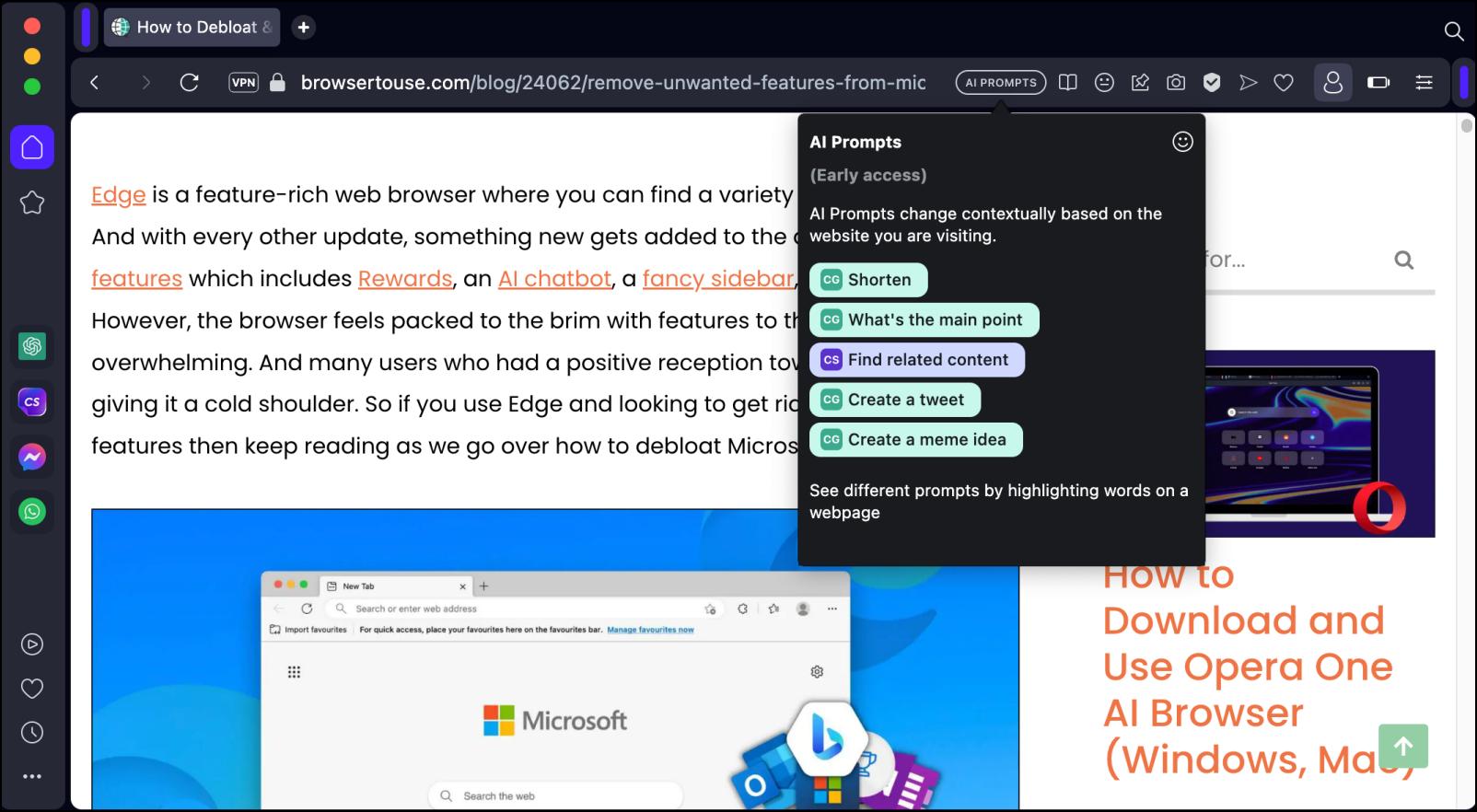1477x812 pixels.
Task: View site security lock information
Action: point(277,83)
